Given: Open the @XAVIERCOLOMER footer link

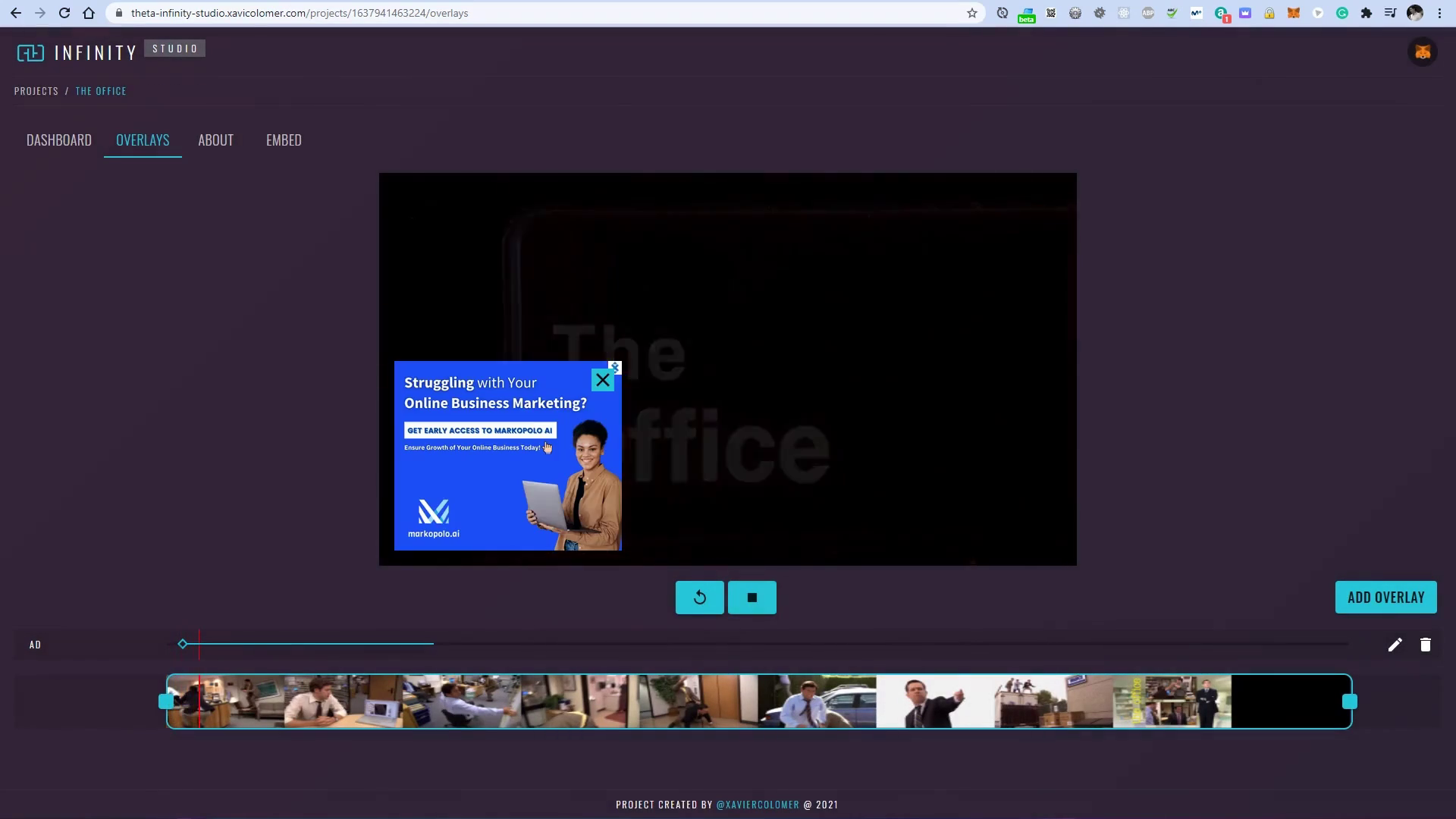Looking at the screenshot, I should [757, 805].
